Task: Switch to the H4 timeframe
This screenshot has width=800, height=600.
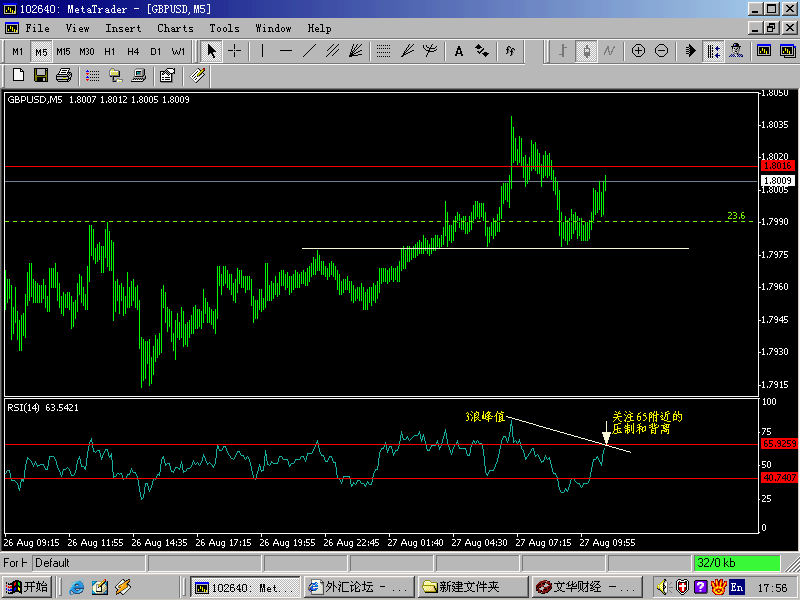Action: click(x=133, y=52)
